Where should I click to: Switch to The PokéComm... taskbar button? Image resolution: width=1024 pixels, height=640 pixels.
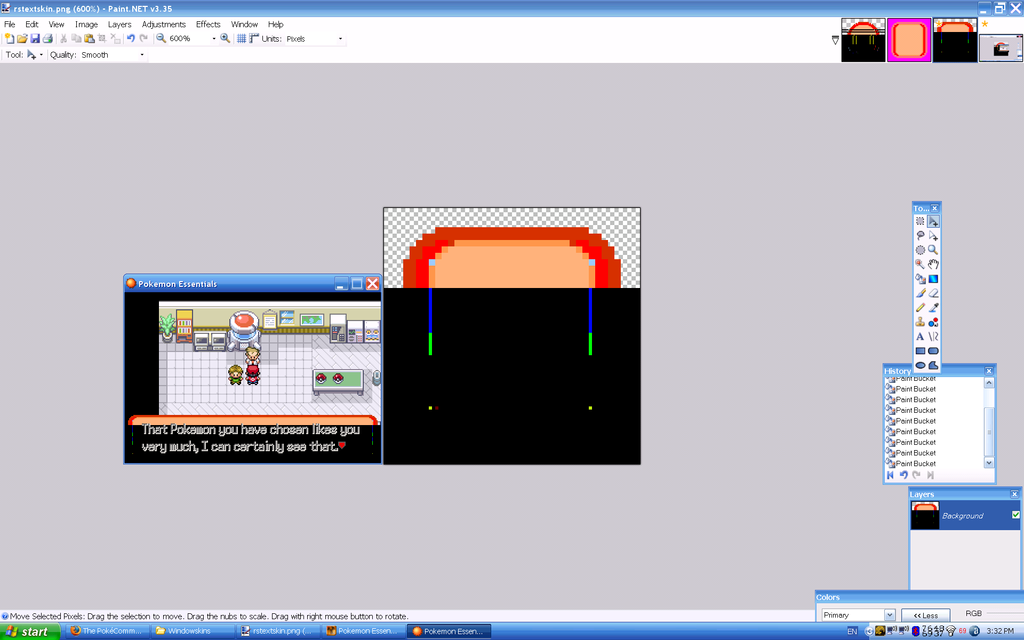click(106, 631)
